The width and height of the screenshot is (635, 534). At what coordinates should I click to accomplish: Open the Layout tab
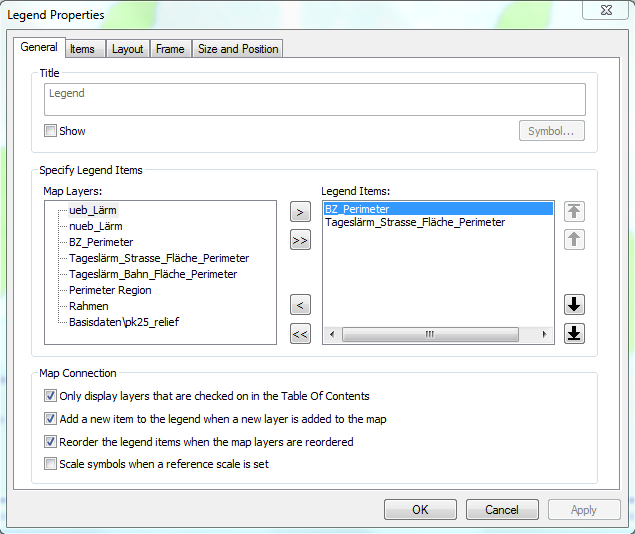[x=127, y=49]
